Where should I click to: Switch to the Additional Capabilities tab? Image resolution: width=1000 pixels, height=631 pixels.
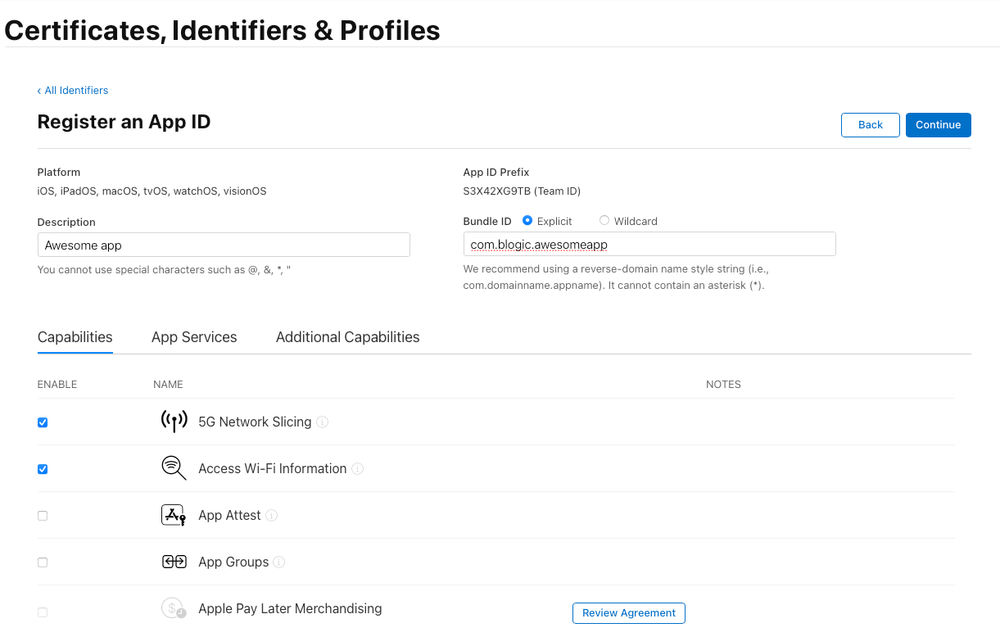(347, 337)
